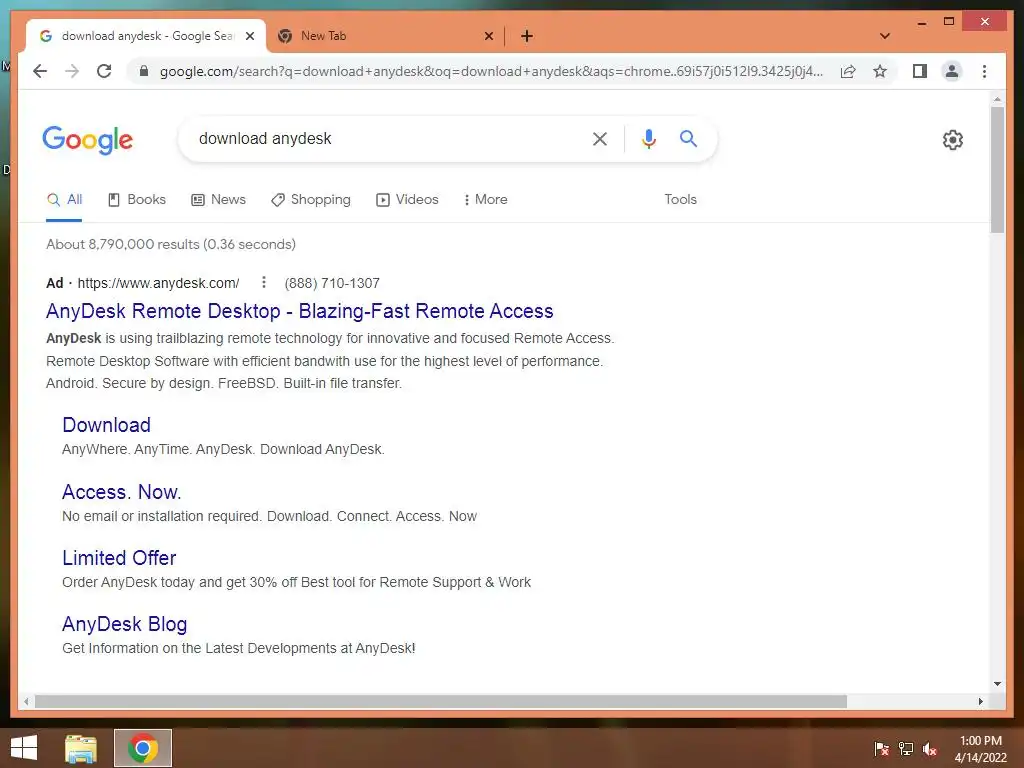This screenshot has width=1024, height=768.
Task: Clear the Google search box with X
Action: tap(600, 138)
